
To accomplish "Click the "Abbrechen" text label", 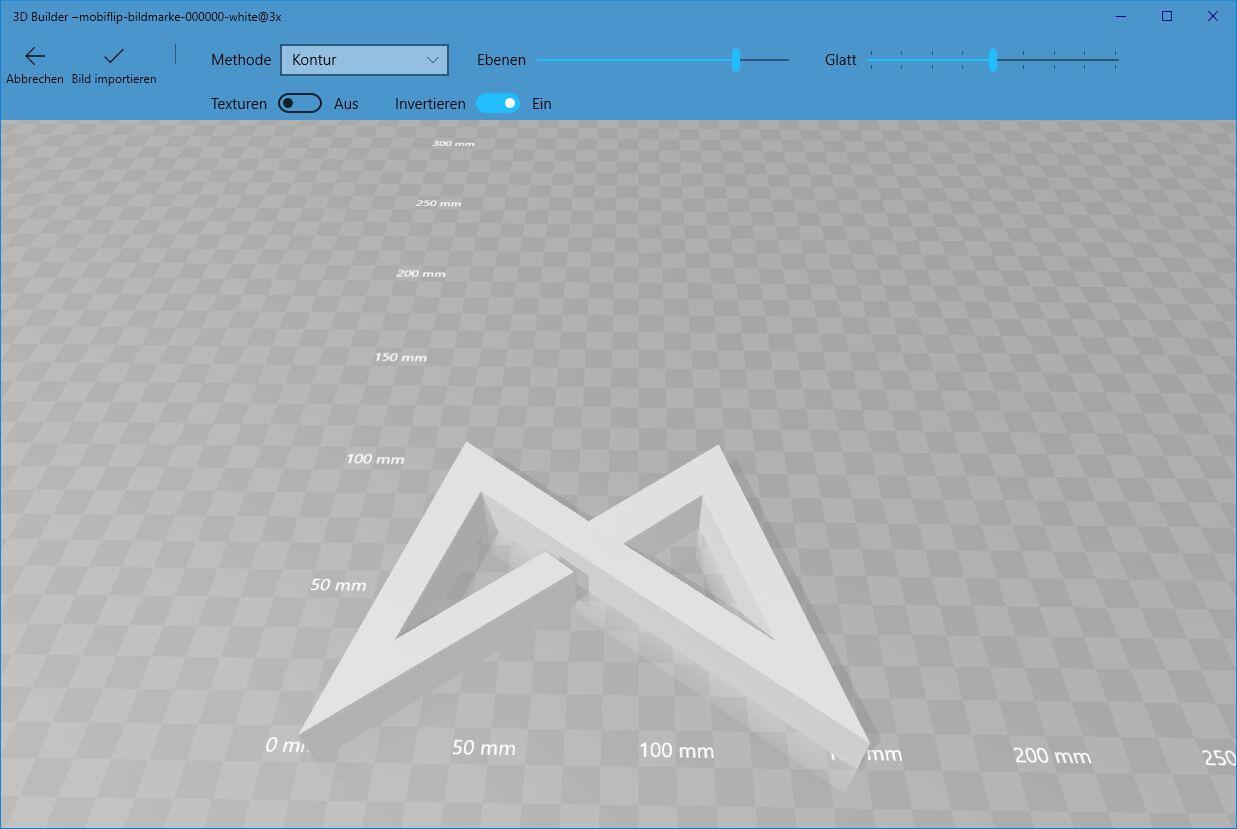I will pos(35,79).
